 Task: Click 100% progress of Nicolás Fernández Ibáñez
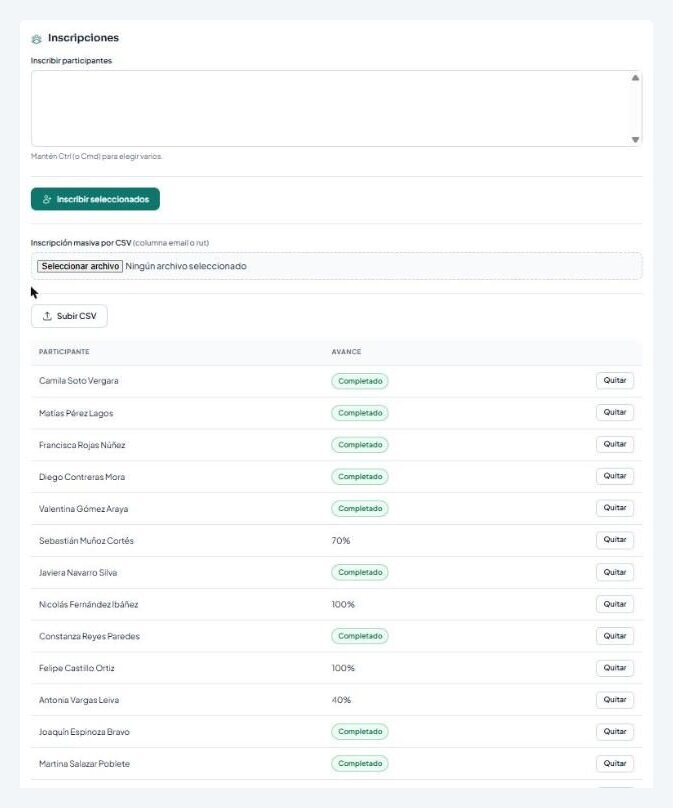pos(343,604)
